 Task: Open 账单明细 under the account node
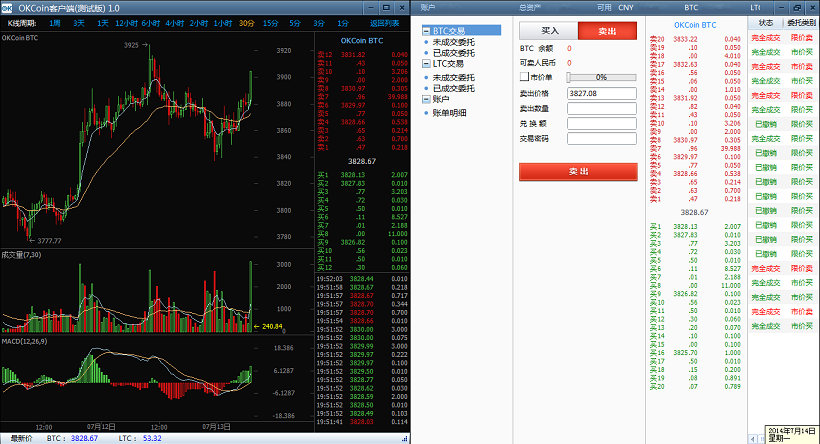(x=449, y=112)
